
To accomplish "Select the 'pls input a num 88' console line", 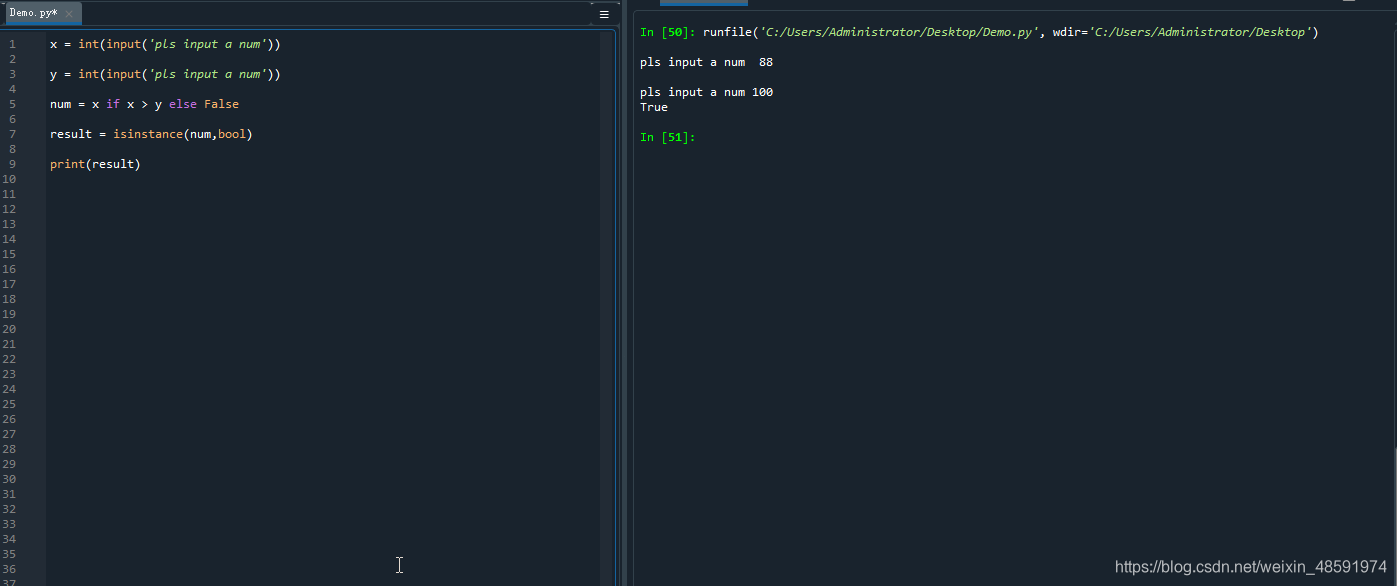I will pyautogui.click(x=706, y=61).
